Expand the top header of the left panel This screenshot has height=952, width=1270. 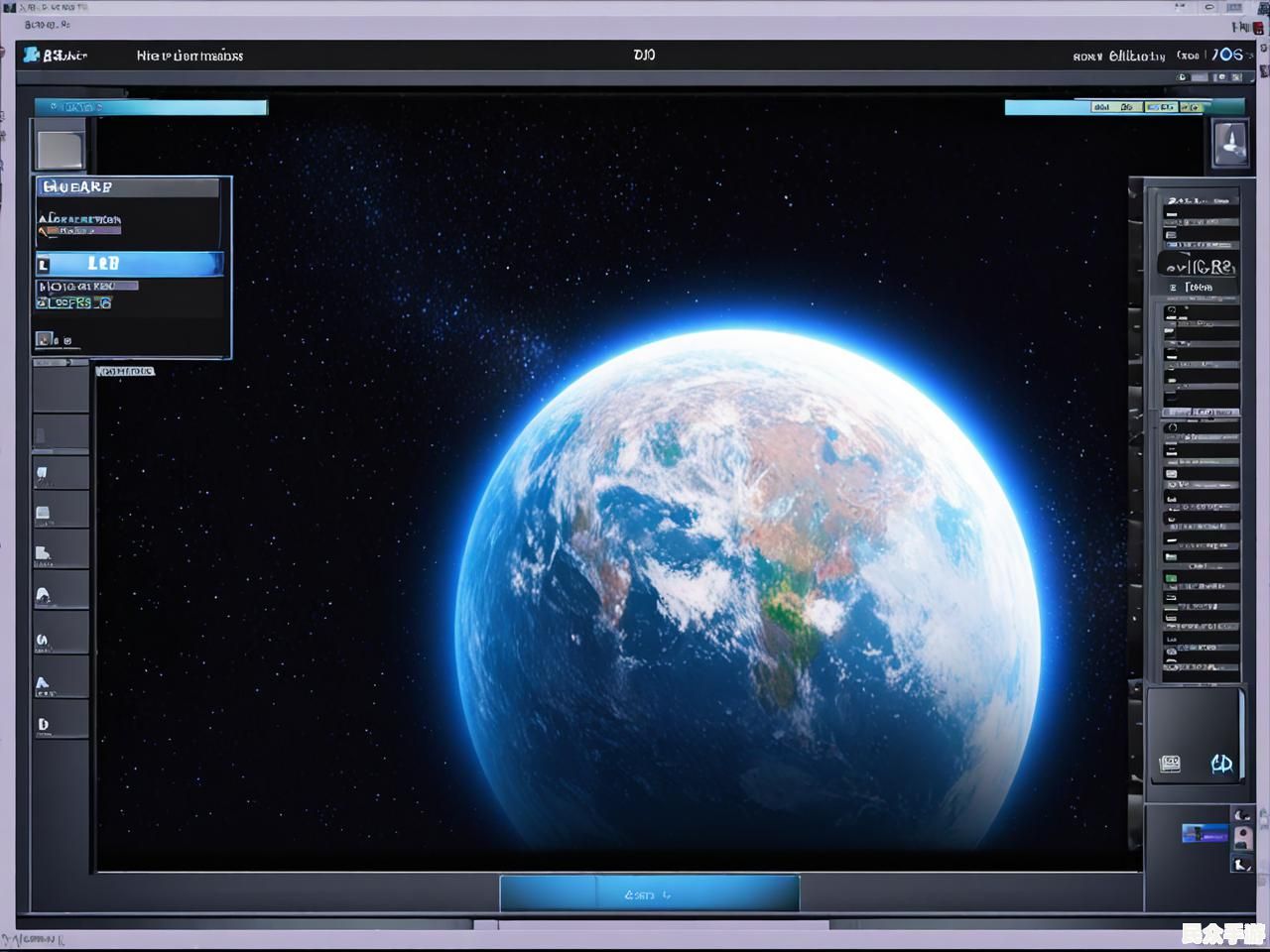click(127, 187)
